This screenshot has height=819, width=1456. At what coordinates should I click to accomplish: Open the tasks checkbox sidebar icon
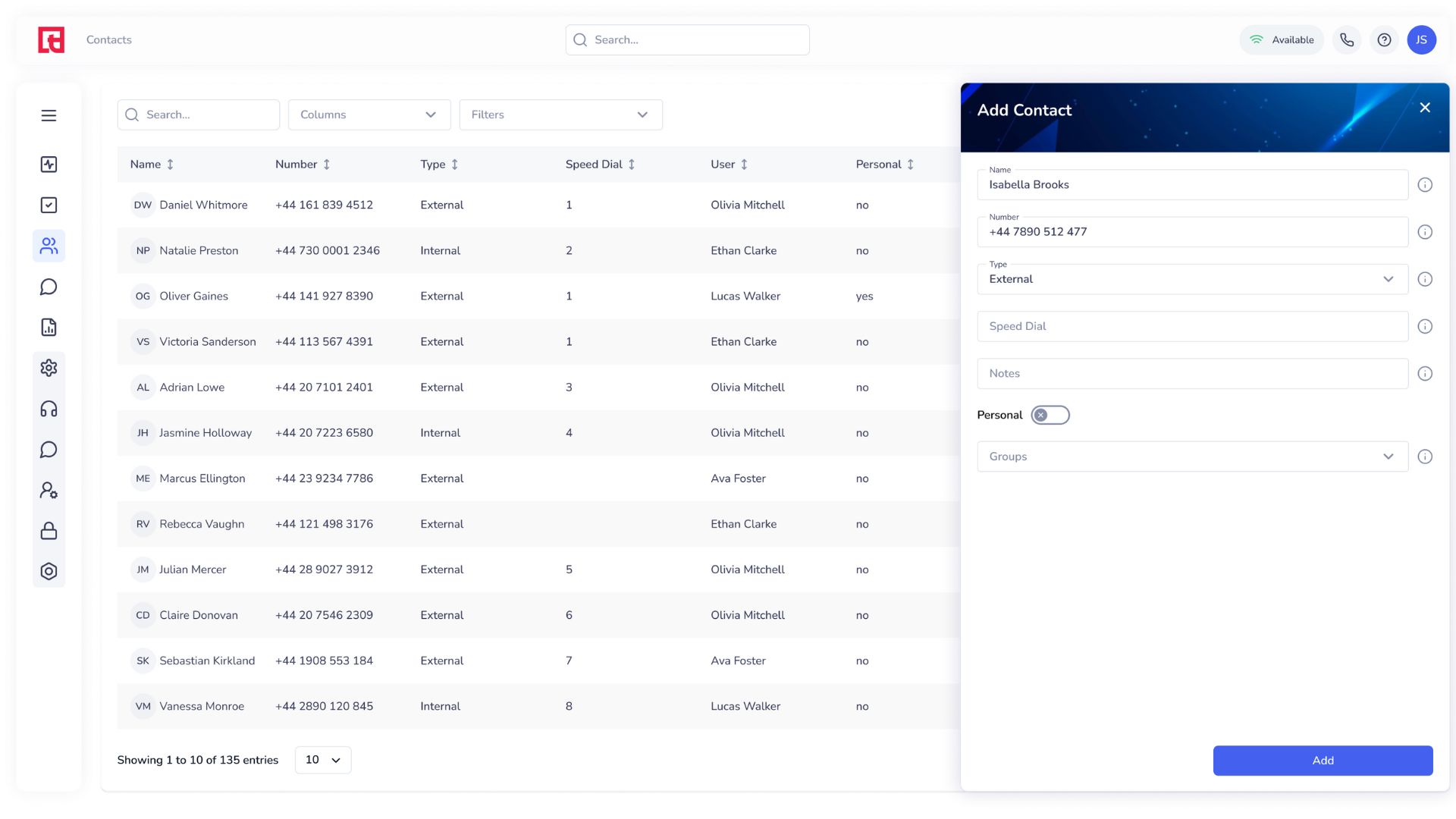tap(49, 205)
